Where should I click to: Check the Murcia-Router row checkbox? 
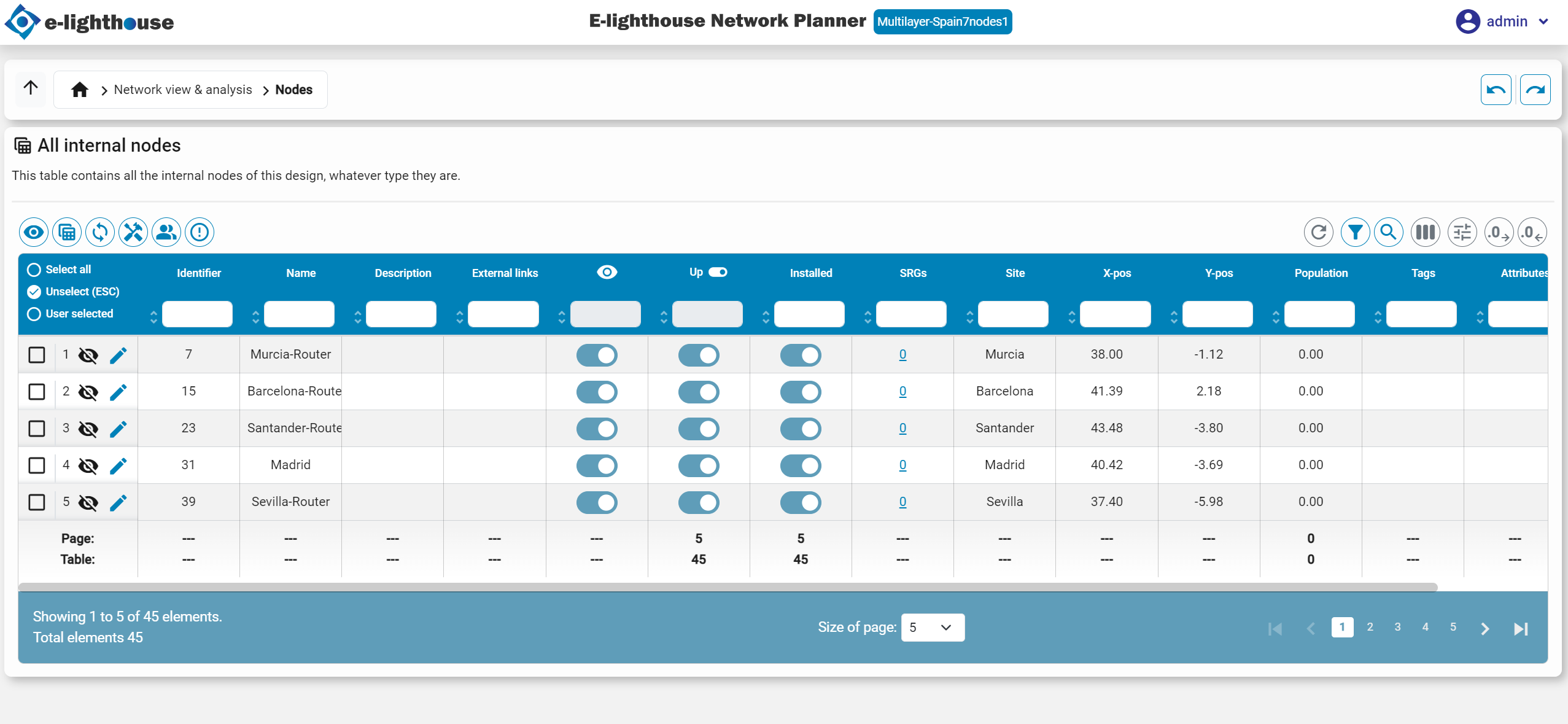37,355
